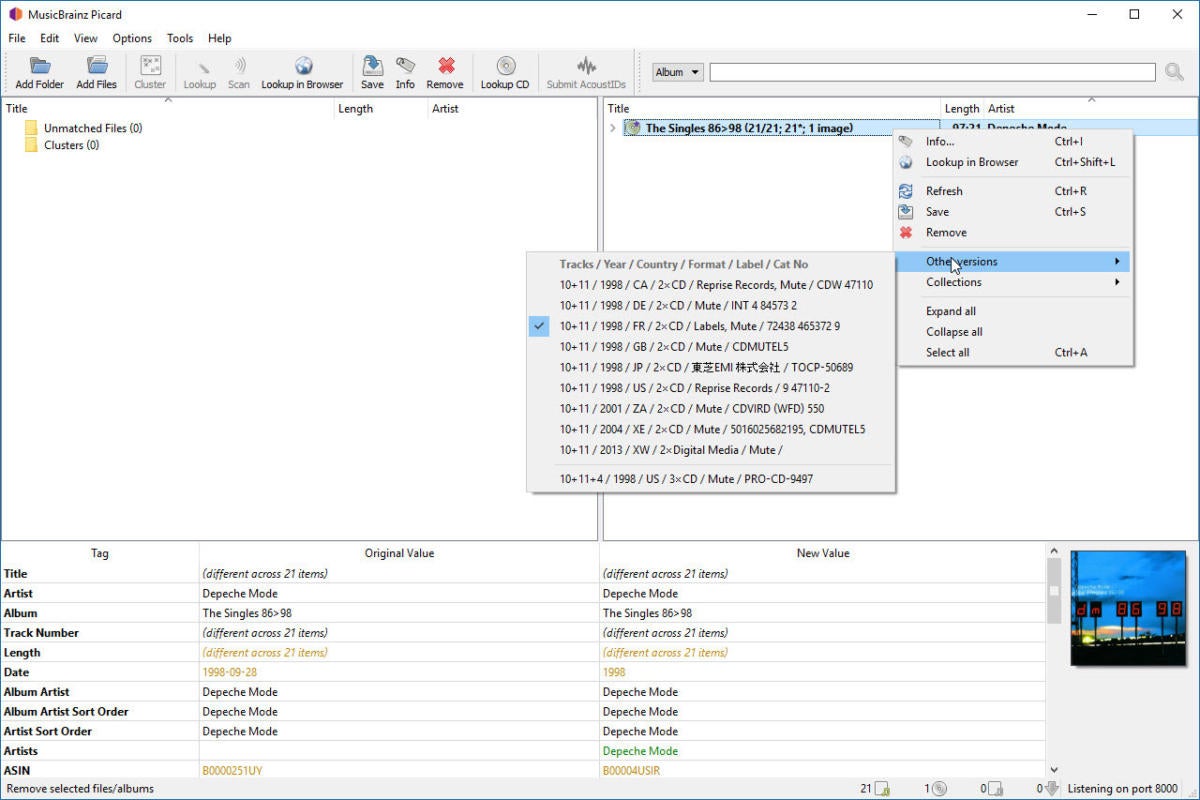Choose Lookup in Browser in context menu
The width and height of the screenshot is (1200, 800).
click(x=1014, y=162)
